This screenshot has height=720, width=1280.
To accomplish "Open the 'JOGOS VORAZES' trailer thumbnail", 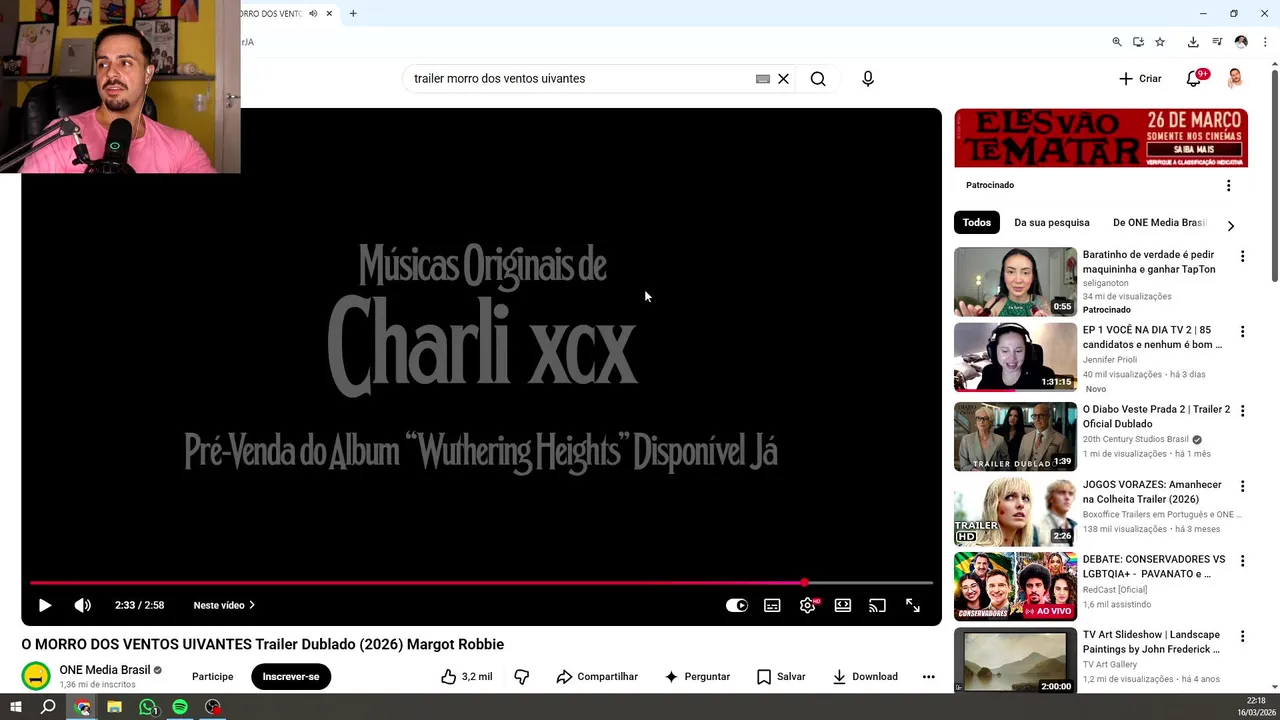I will [x=1015, y=511].
